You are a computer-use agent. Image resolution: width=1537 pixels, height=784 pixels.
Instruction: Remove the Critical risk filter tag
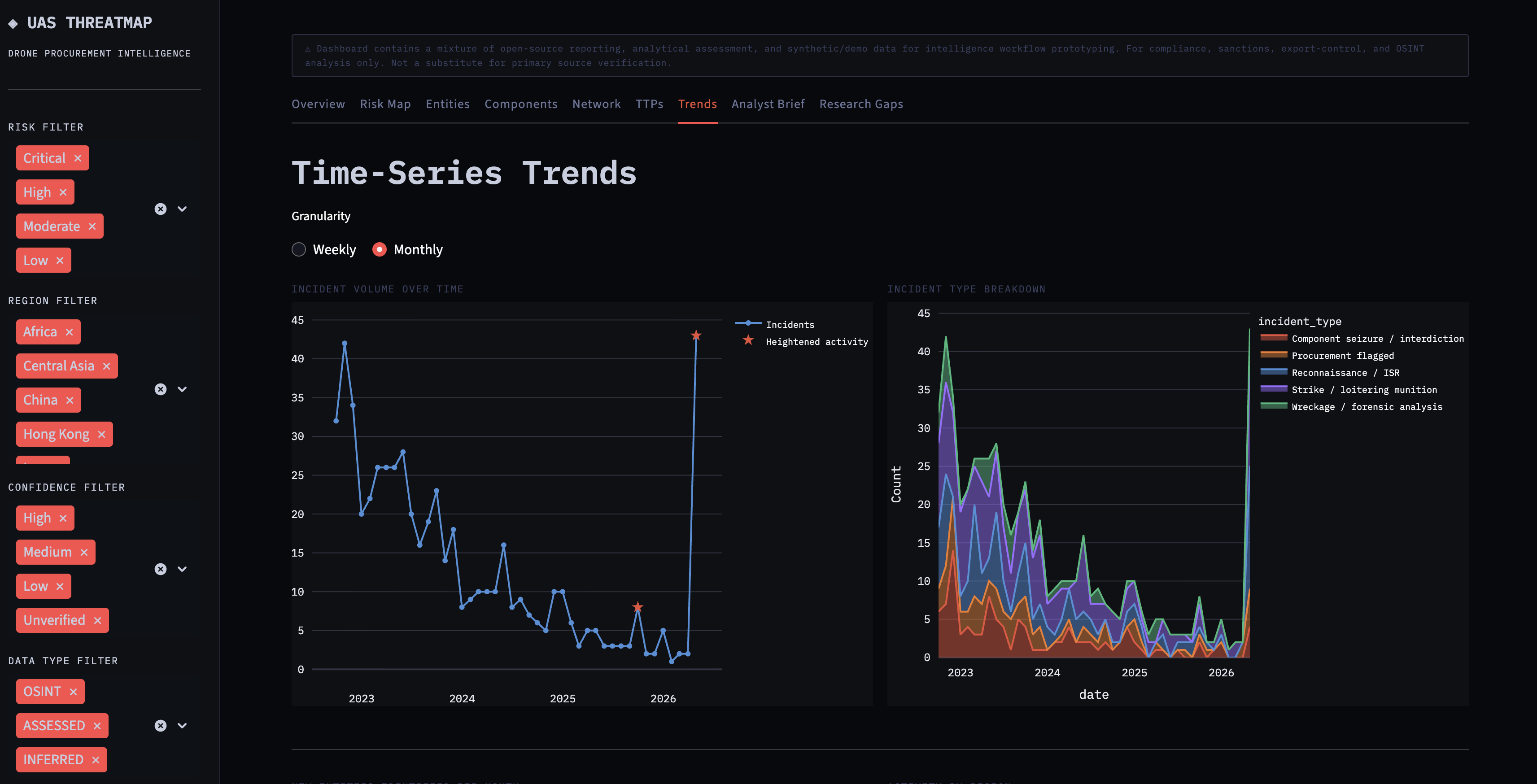click(78, 158)
